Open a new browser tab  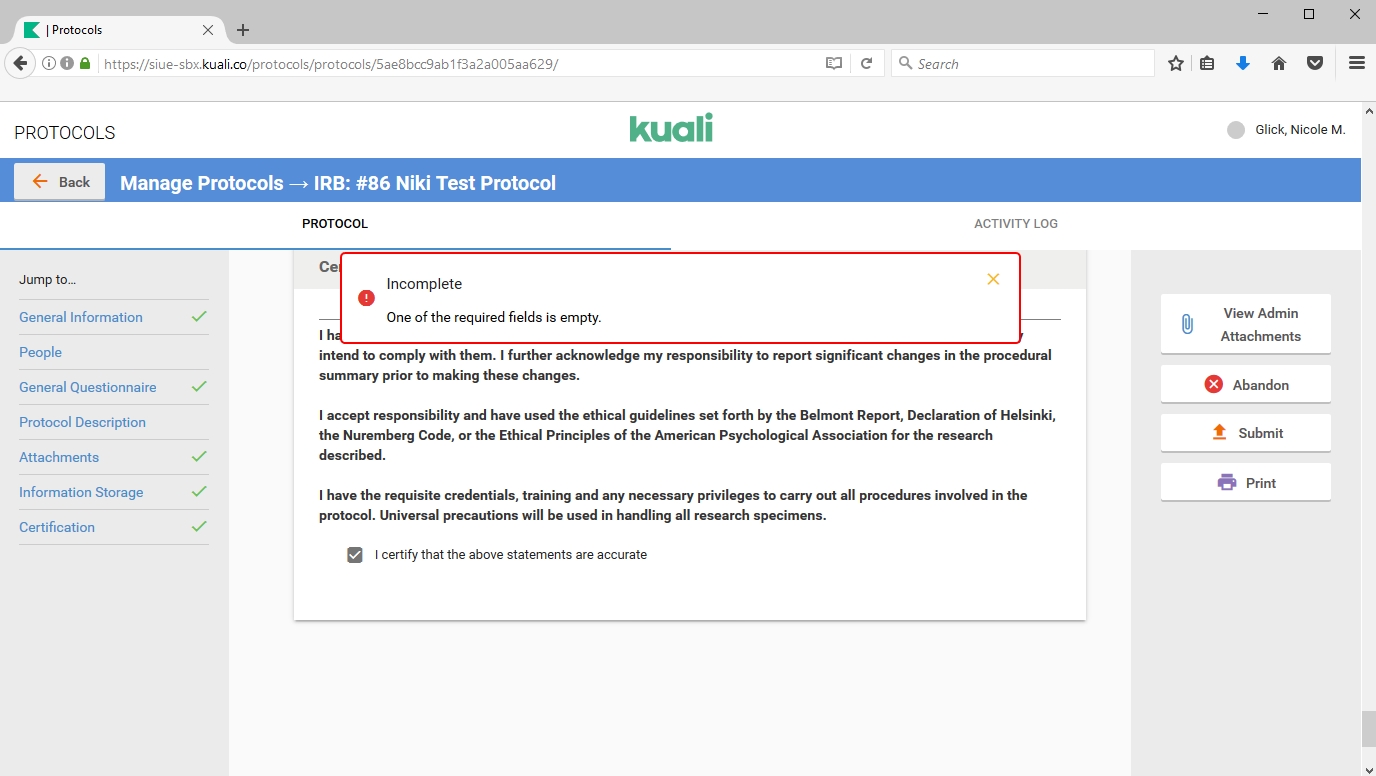click(x=243, y=30)
